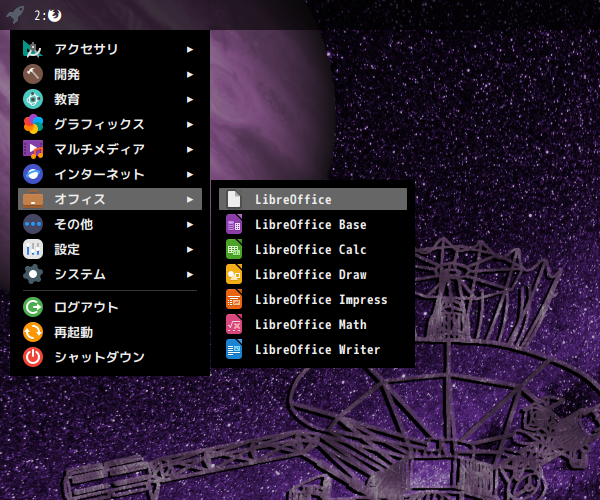Image resolution: width=600 pixels, height=500 pixels.
Task: Click the pink LibreOffice Math icon
Action: point(234,324)
